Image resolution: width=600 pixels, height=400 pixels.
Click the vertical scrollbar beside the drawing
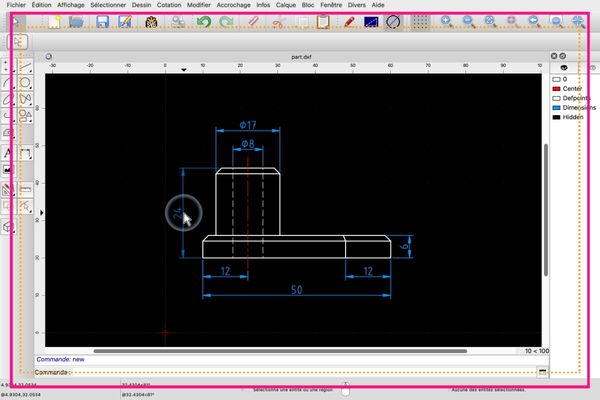(x=546, y=209)
